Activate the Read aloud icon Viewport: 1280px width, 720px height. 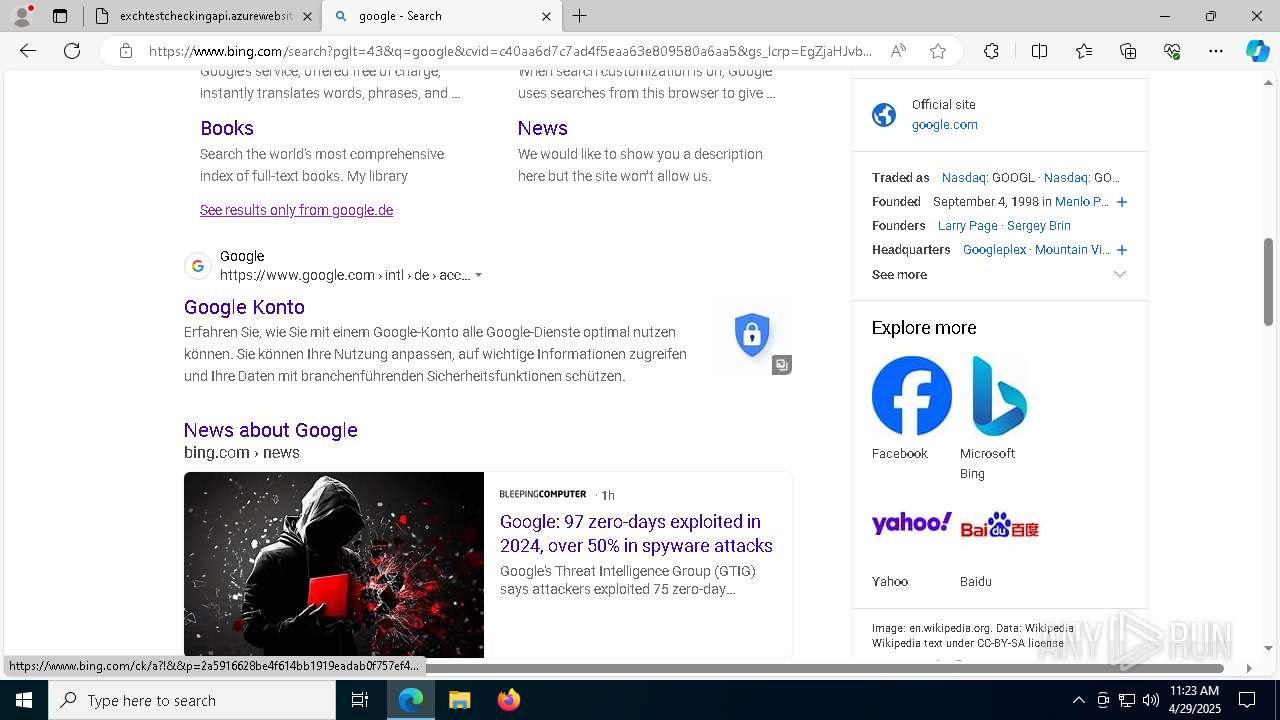tap(898, 51)
